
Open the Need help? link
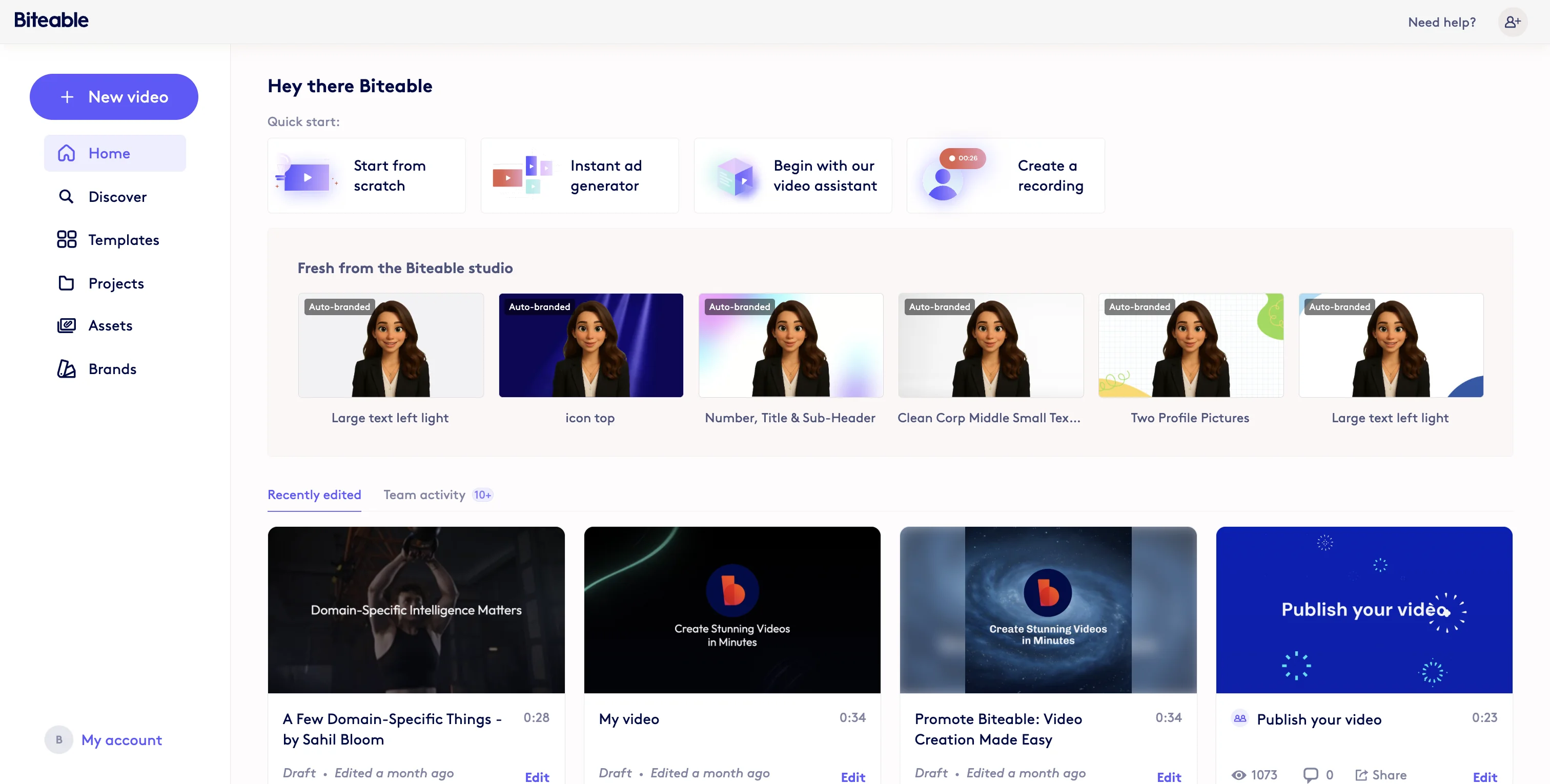pos(1442,22)
